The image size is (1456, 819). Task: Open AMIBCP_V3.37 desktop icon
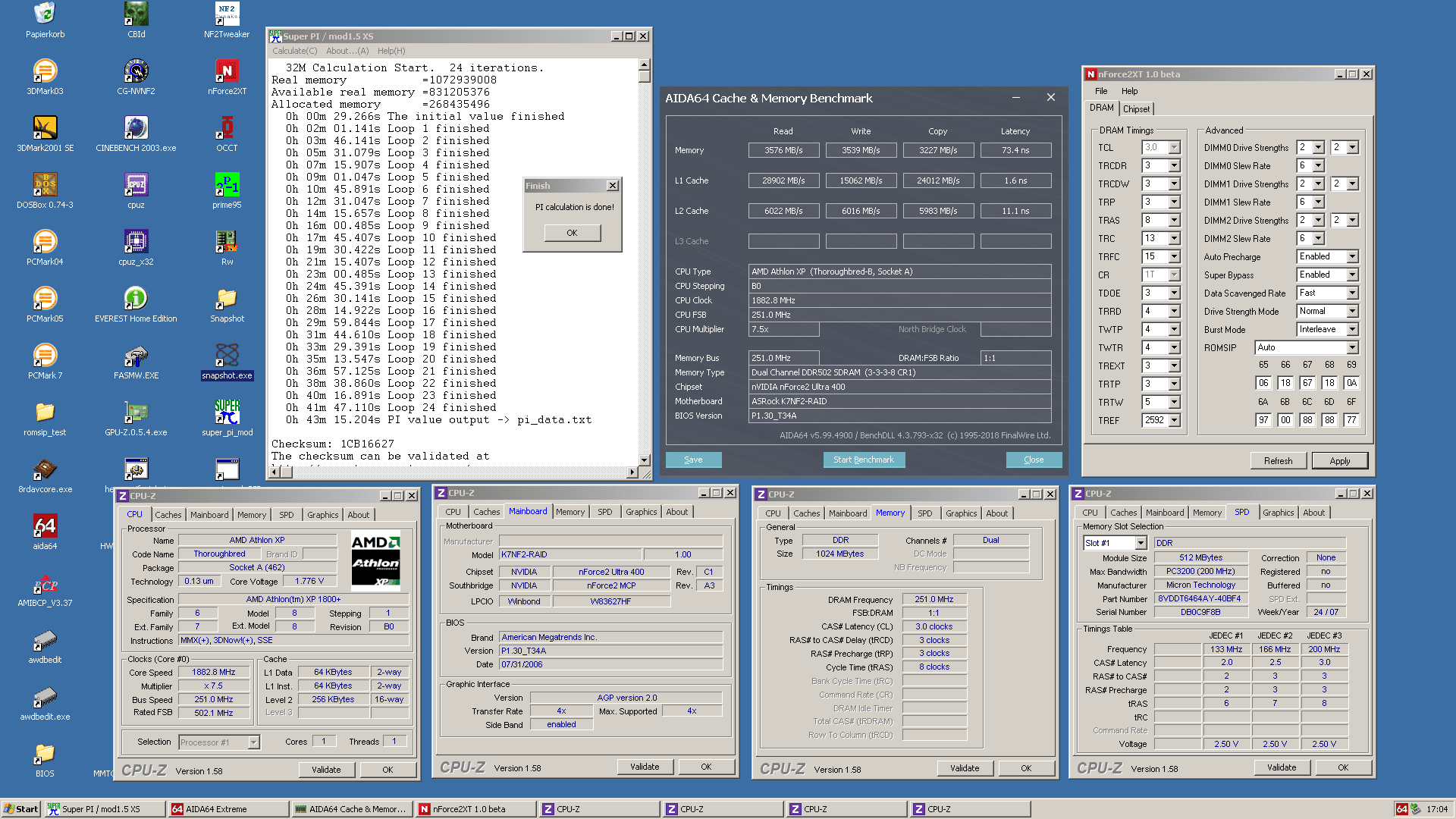click(45, 589)
